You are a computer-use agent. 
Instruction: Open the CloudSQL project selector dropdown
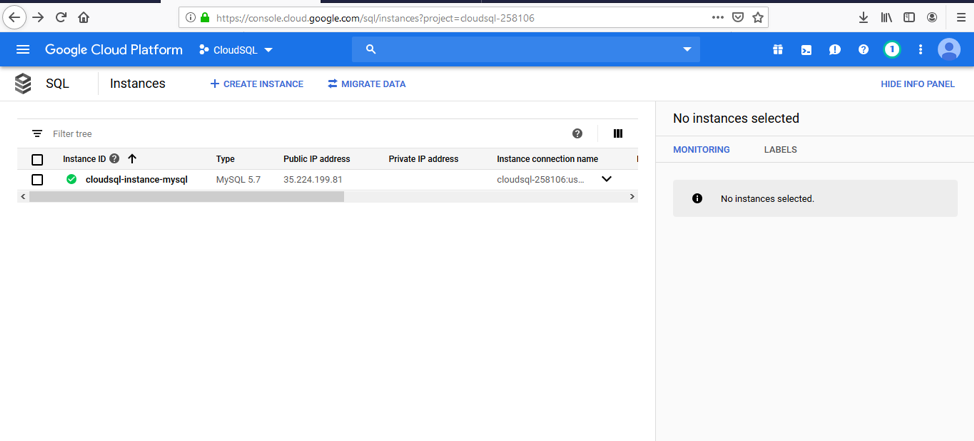pos(236,50)
